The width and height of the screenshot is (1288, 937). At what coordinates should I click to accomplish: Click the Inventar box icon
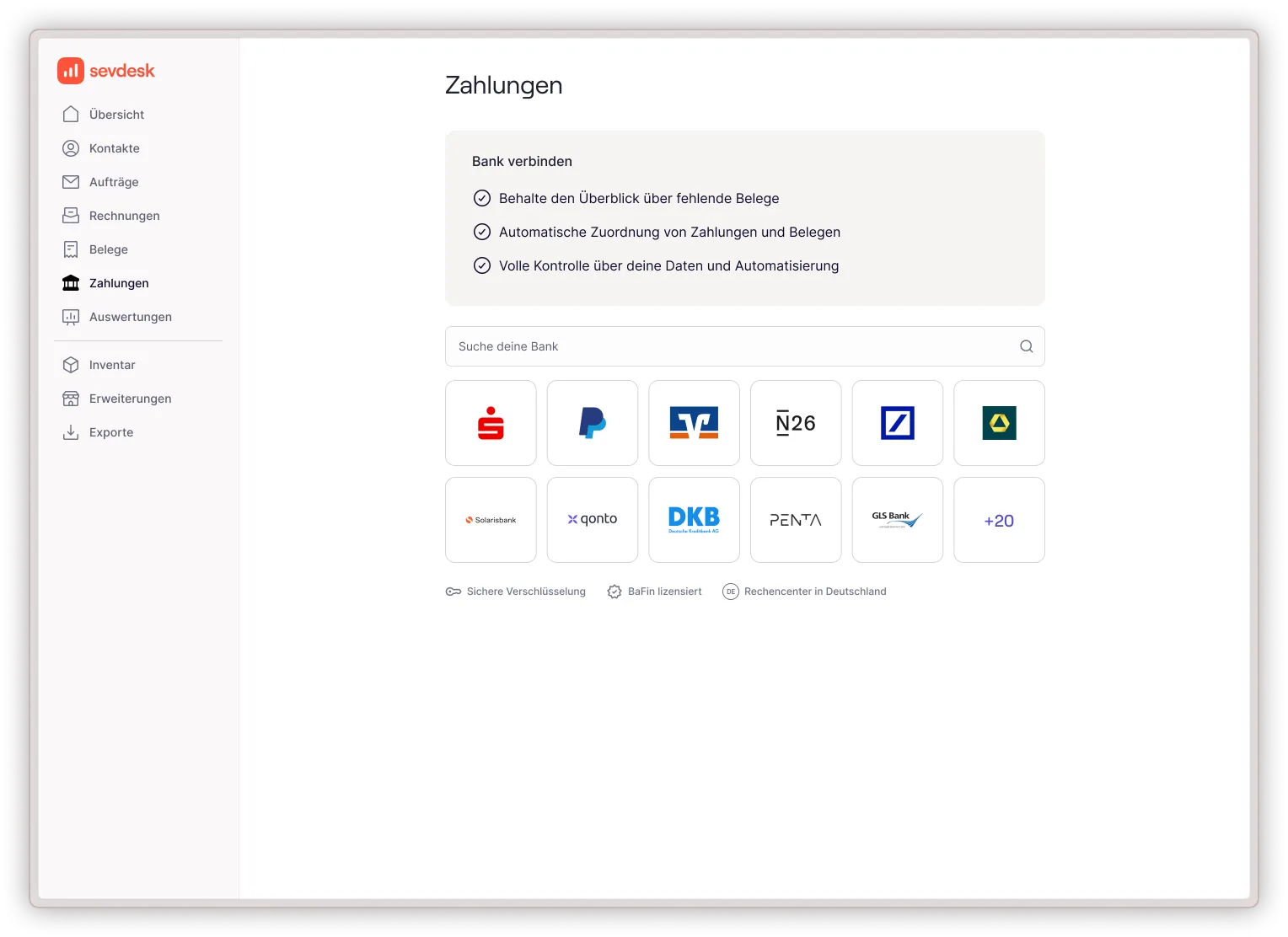pyautogui.click(x=71, y=365)
